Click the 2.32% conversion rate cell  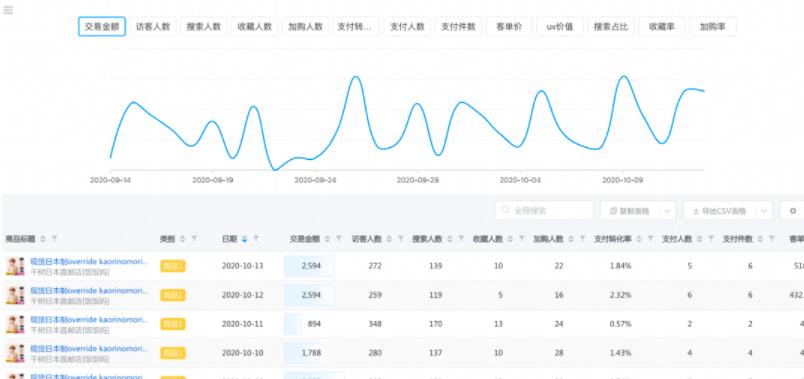pyautogui.click(x=620, y=295)
